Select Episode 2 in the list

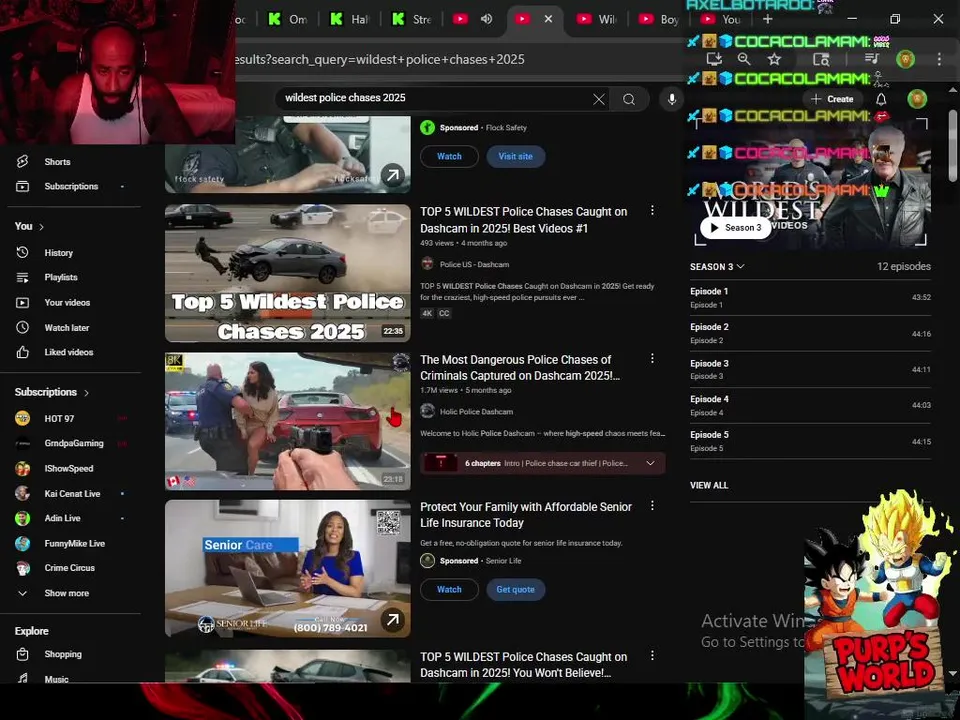pos(811,334)
